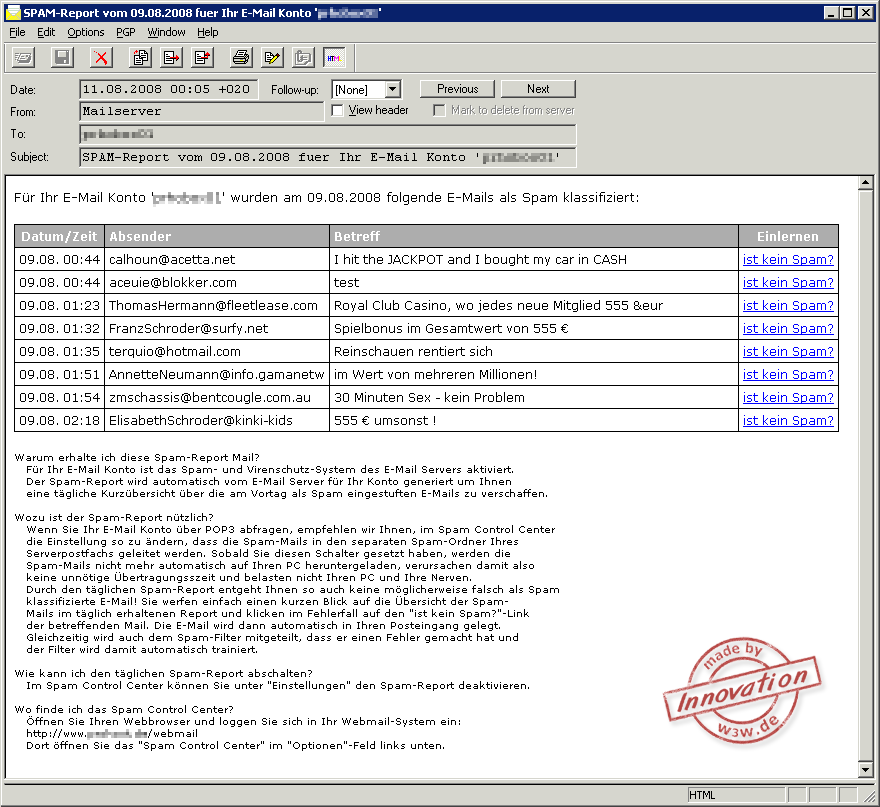Open the File menu

pyautogui.click(x=17, y=32)
